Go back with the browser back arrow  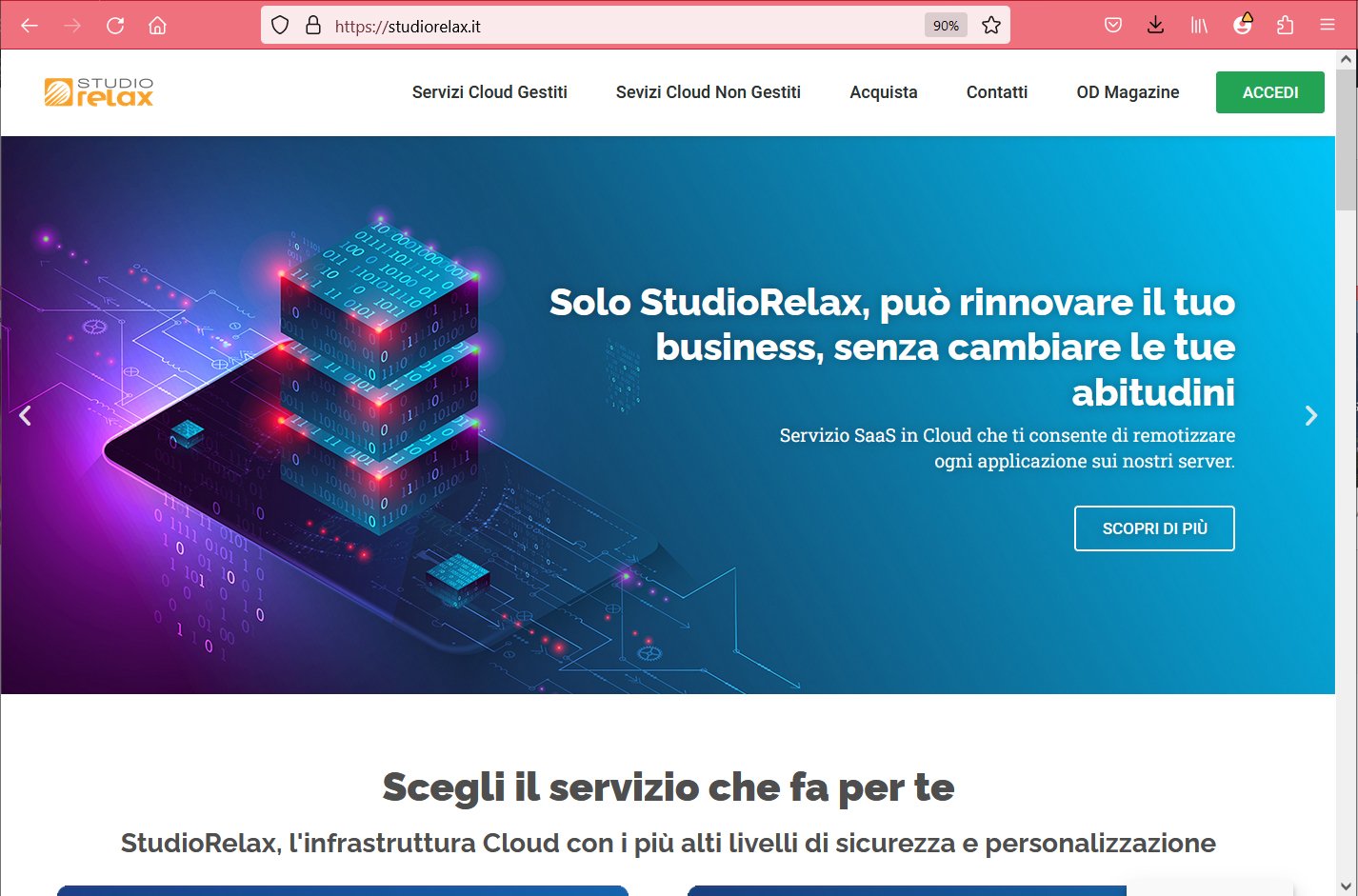coord(30,26)
